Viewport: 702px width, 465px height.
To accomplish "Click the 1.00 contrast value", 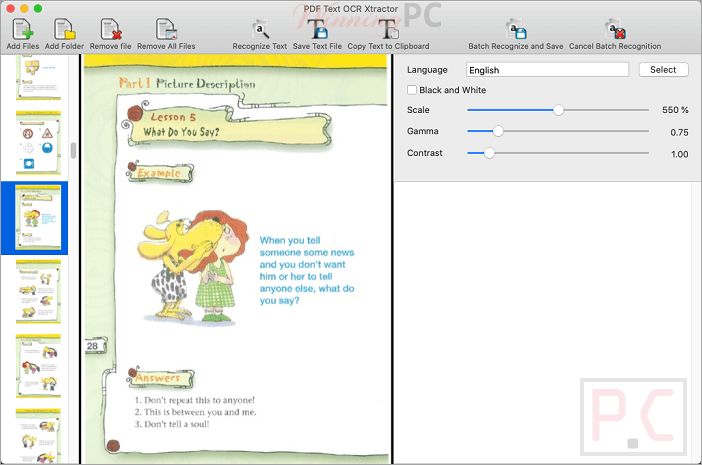I will click(x=679, y=154).
